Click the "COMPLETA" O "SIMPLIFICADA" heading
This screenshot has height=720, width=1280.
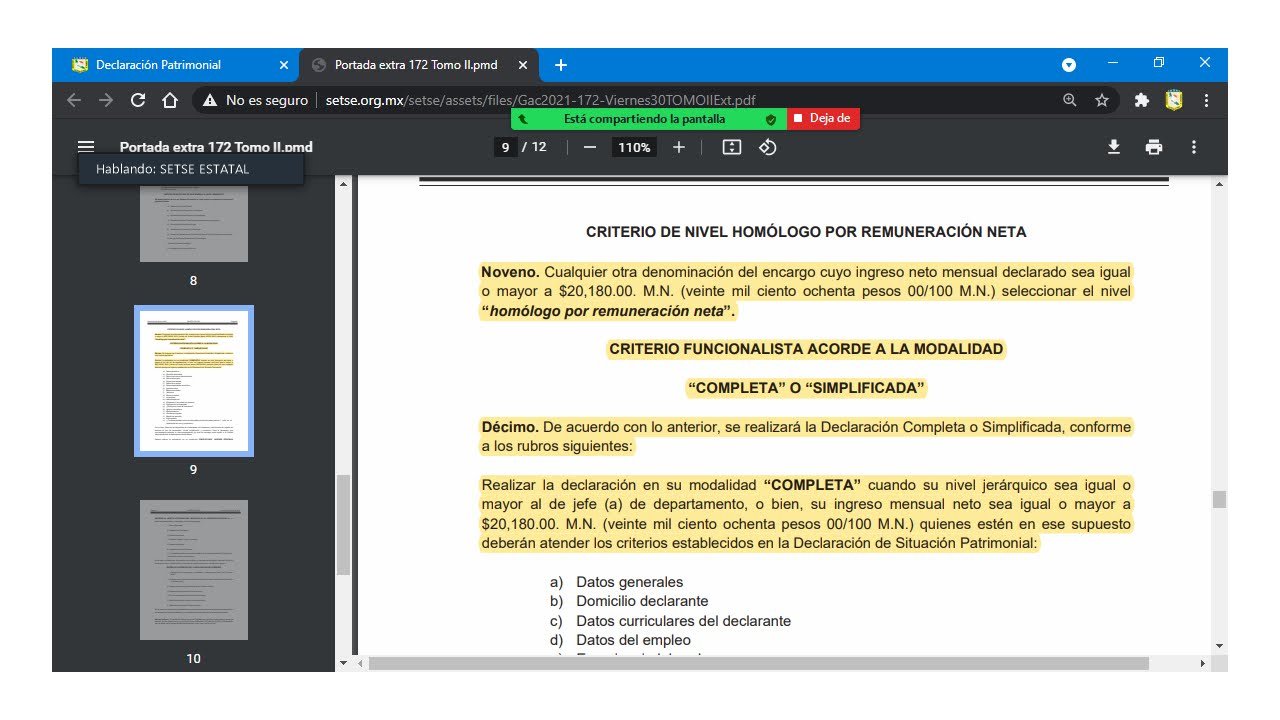coord(806,388)
